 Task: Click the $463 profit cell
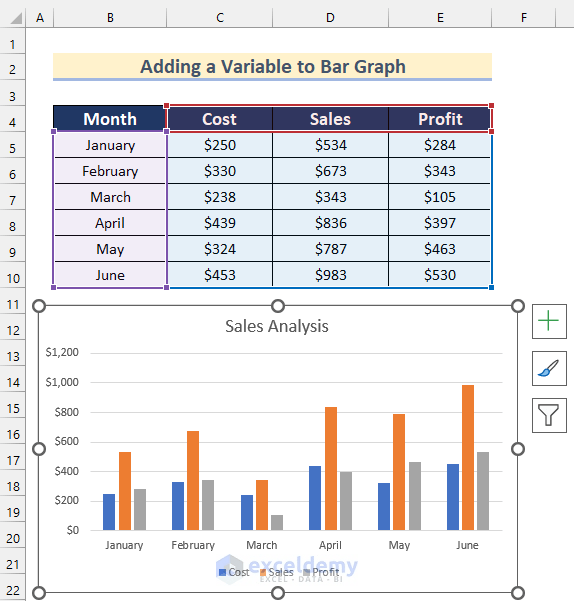pos(440,249)
